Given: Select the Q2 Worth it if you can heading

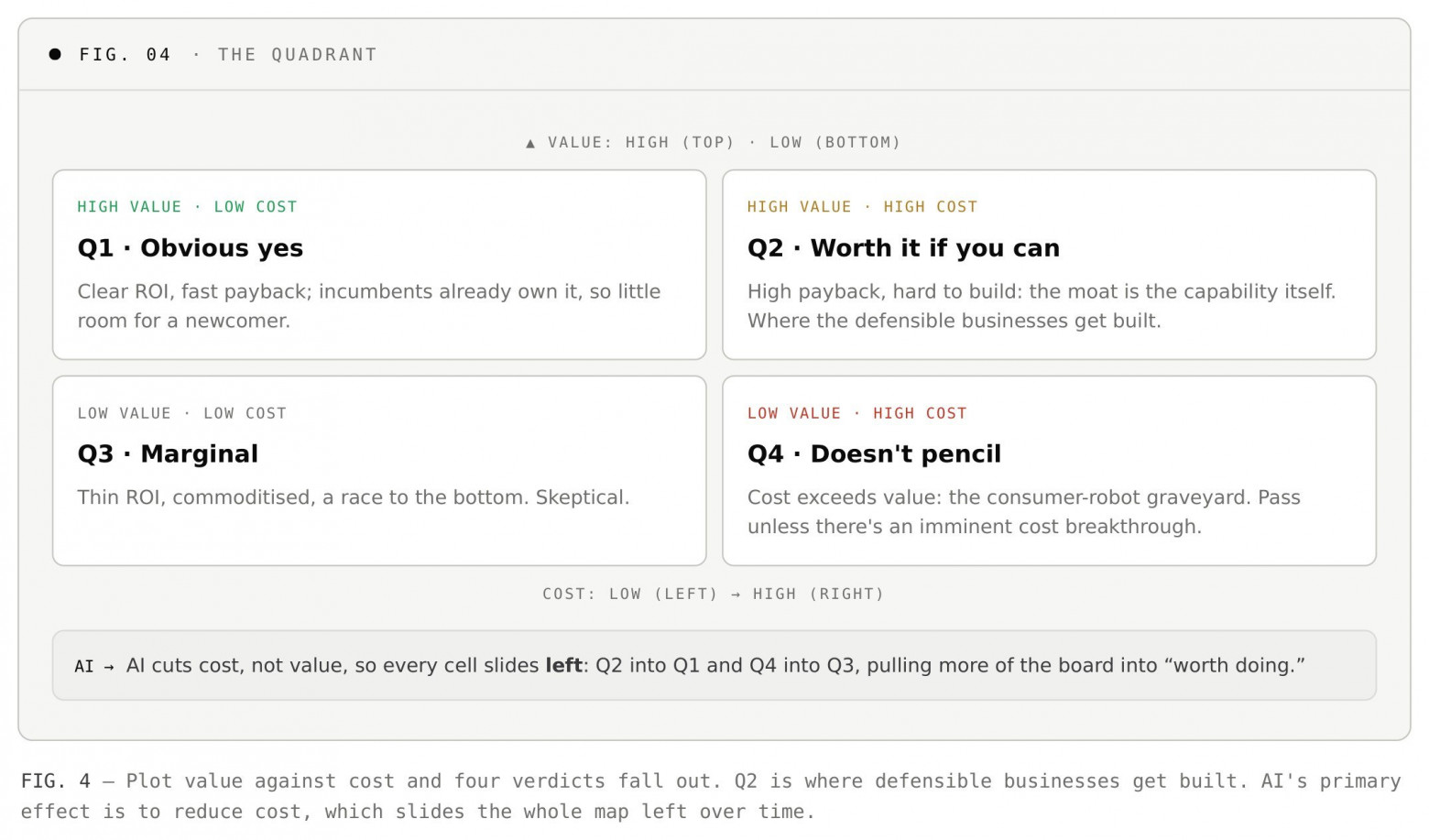Looking at the screenshot, I should tap(903, 248).
